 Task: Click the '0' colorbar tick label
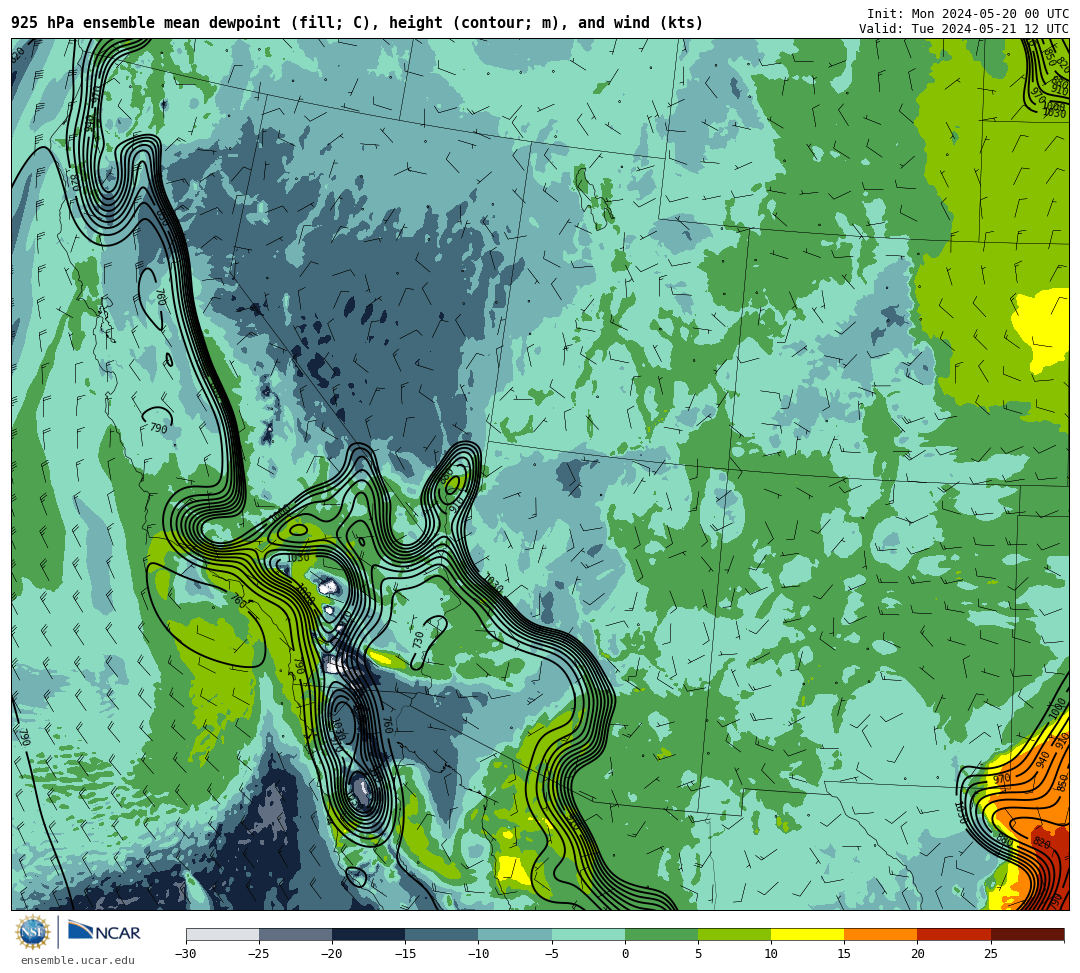(x=625, y=954)
